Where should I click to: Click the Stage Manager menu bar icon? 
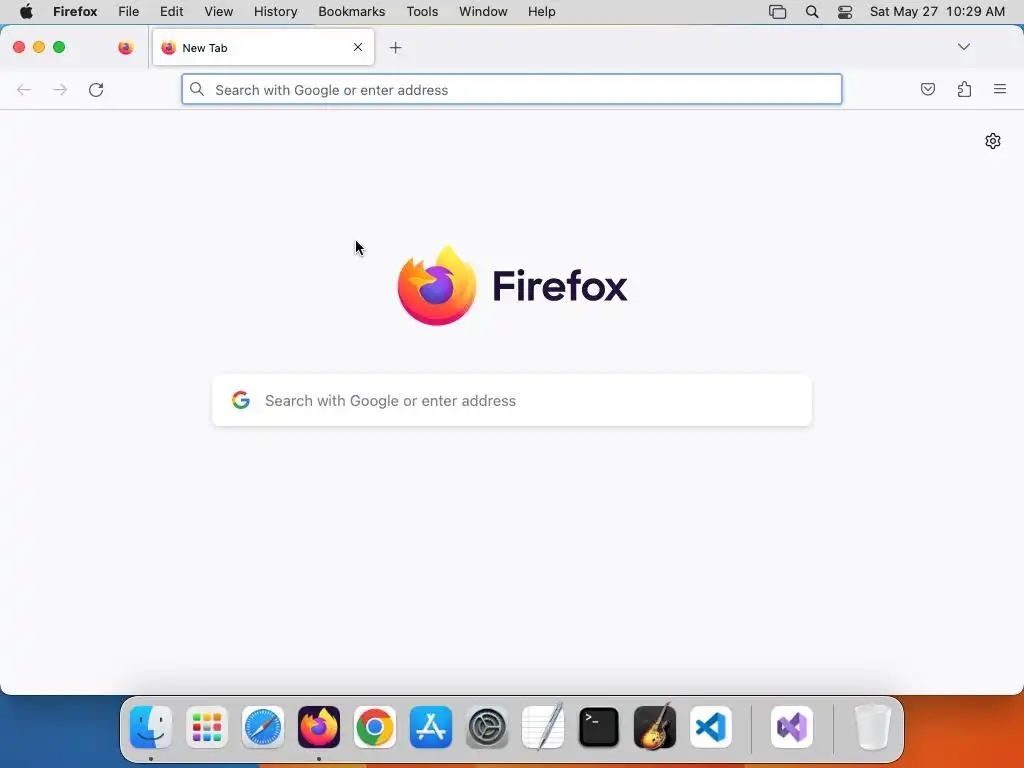coord(777,12)
